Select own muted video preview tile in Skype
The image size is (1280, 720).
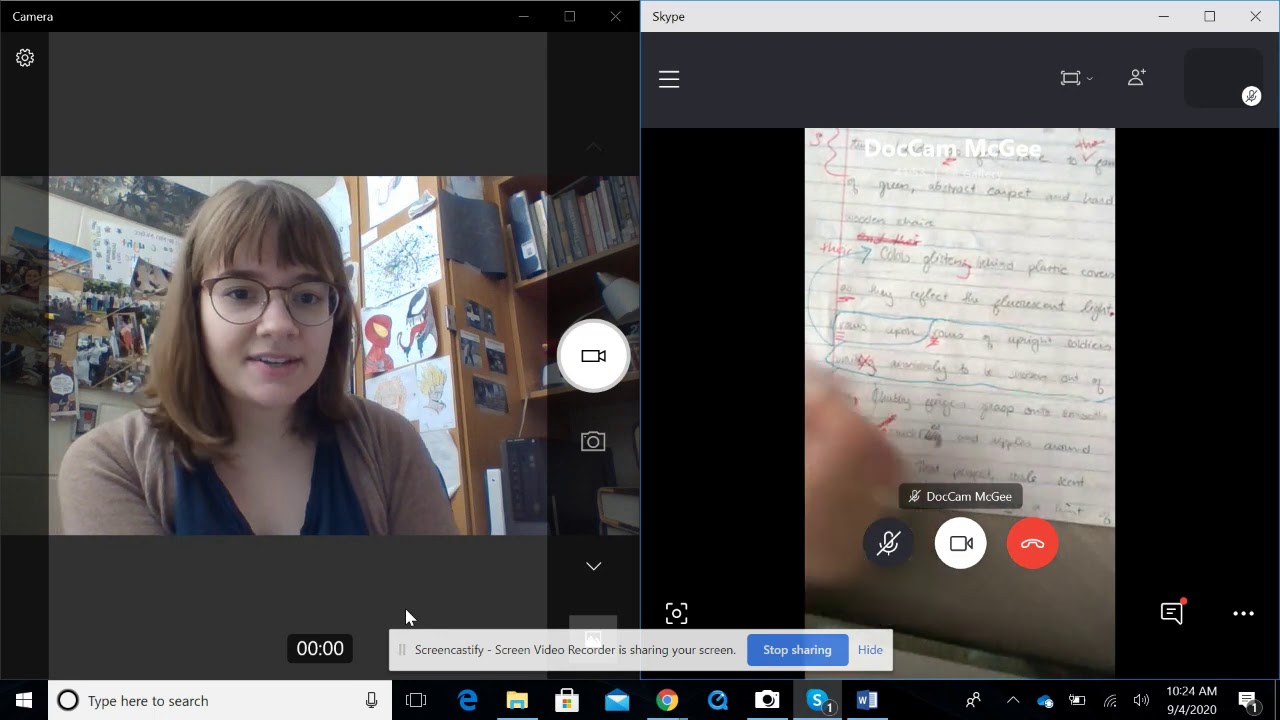coord(1224,78)
